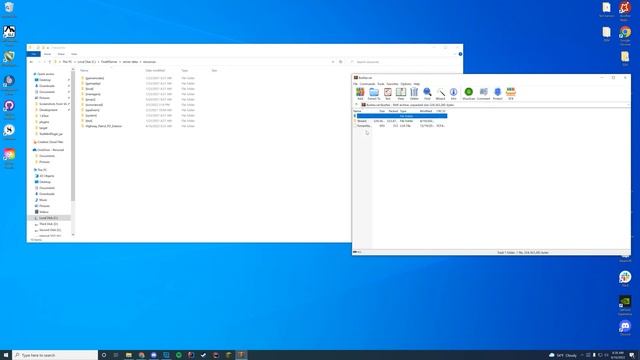The height and width of the screenshot is (360, 640).
Task: Open the File menu in WinRAR
Action: pyautogui.click(x=355, y=84)
